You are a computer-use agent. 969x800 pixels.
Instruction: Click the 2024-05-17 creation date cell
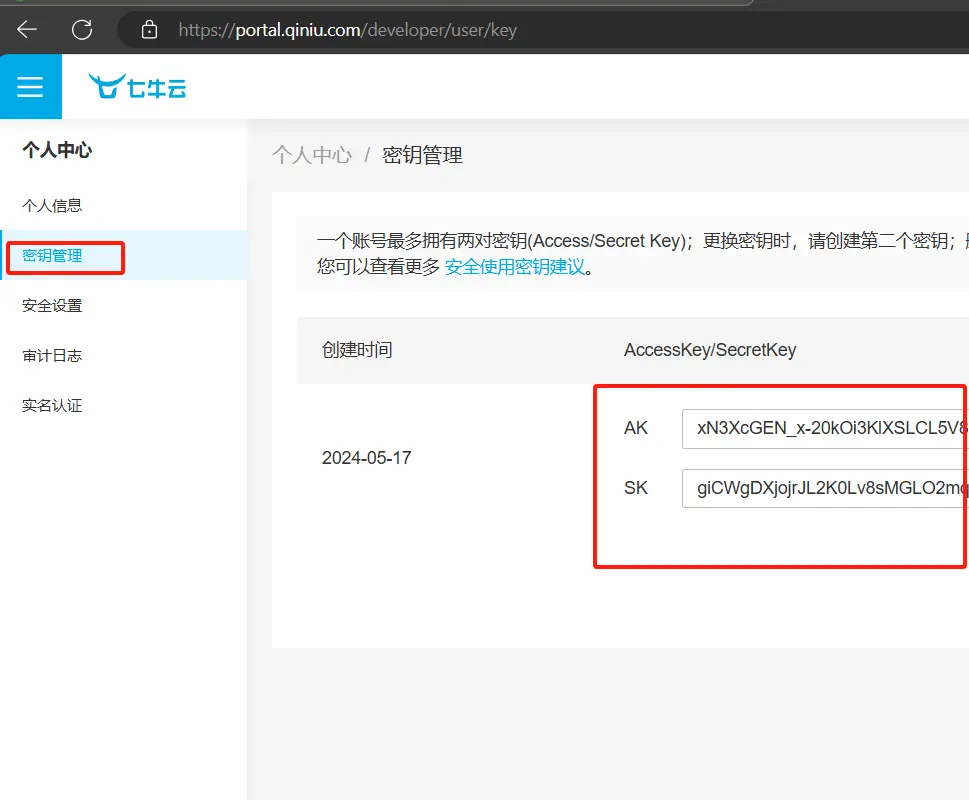tap(366, 458)
